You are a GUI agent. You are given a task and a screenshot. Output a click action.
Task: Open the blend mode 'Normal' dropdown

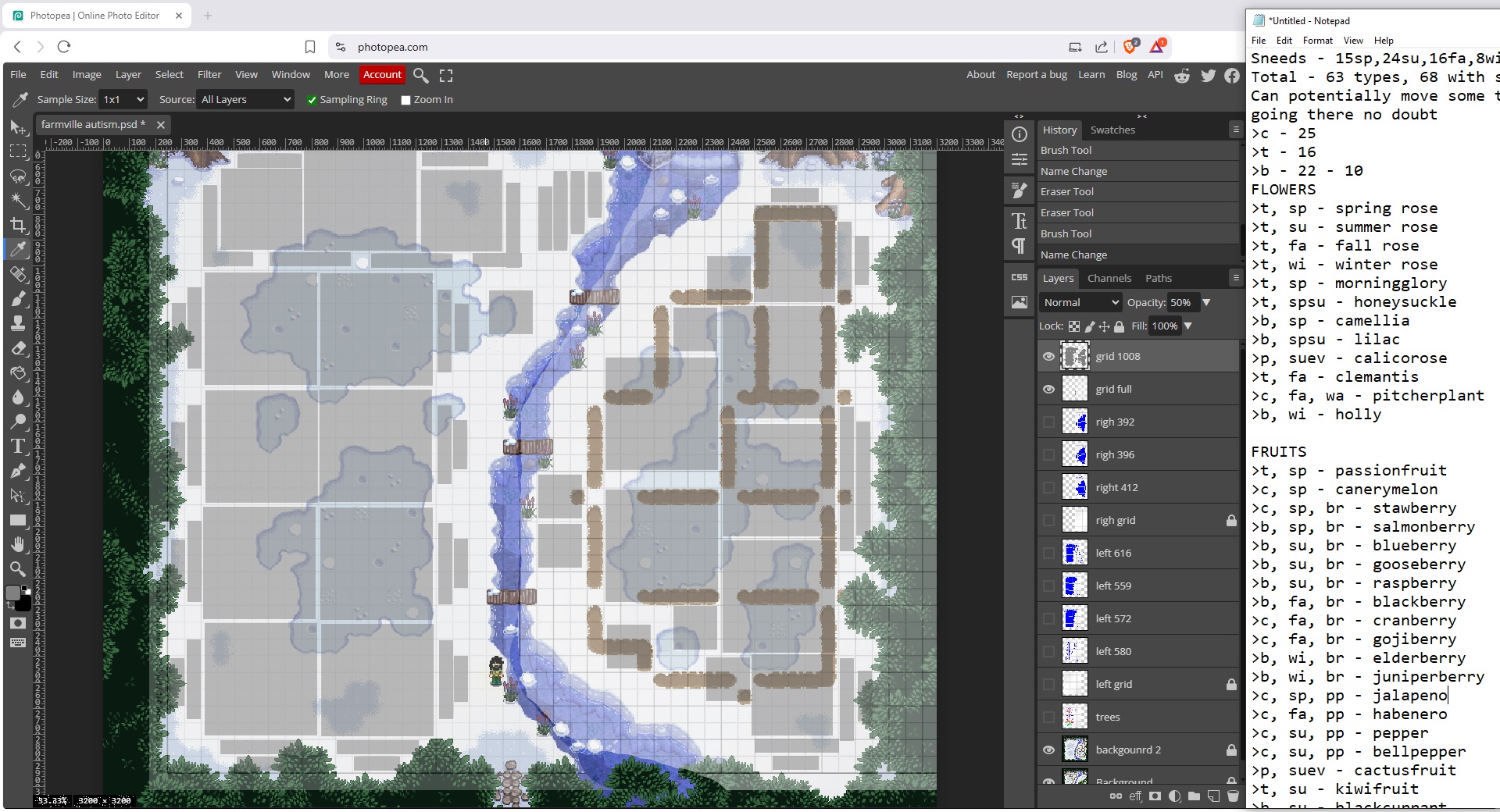coord(1080,302)
